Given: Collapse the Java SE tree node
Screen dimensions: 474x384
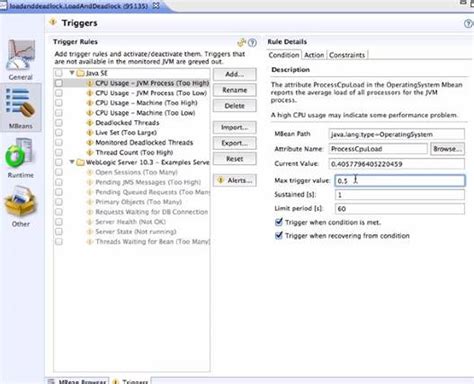Looking at the screenshot, I should coord(72,73).
